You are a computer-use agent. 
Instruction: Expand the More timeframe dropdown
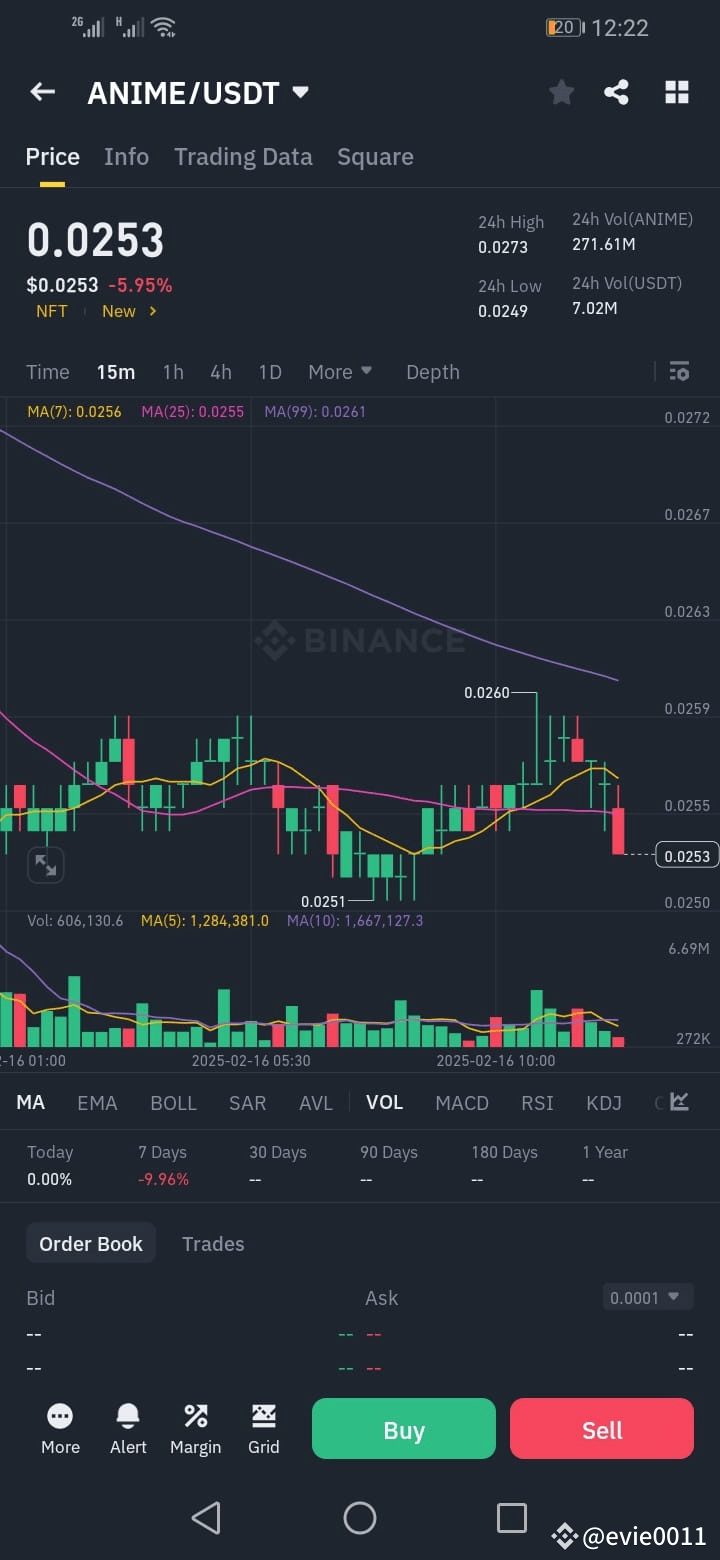(340, 371)
